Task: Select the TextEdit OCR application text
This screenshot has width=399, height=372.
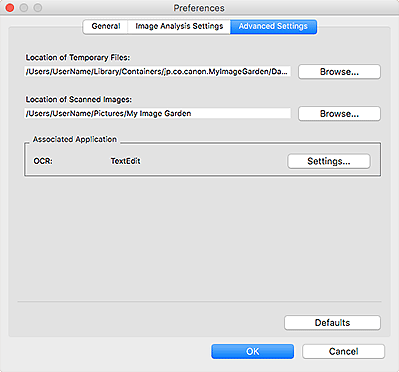Action: coord(125,161)
